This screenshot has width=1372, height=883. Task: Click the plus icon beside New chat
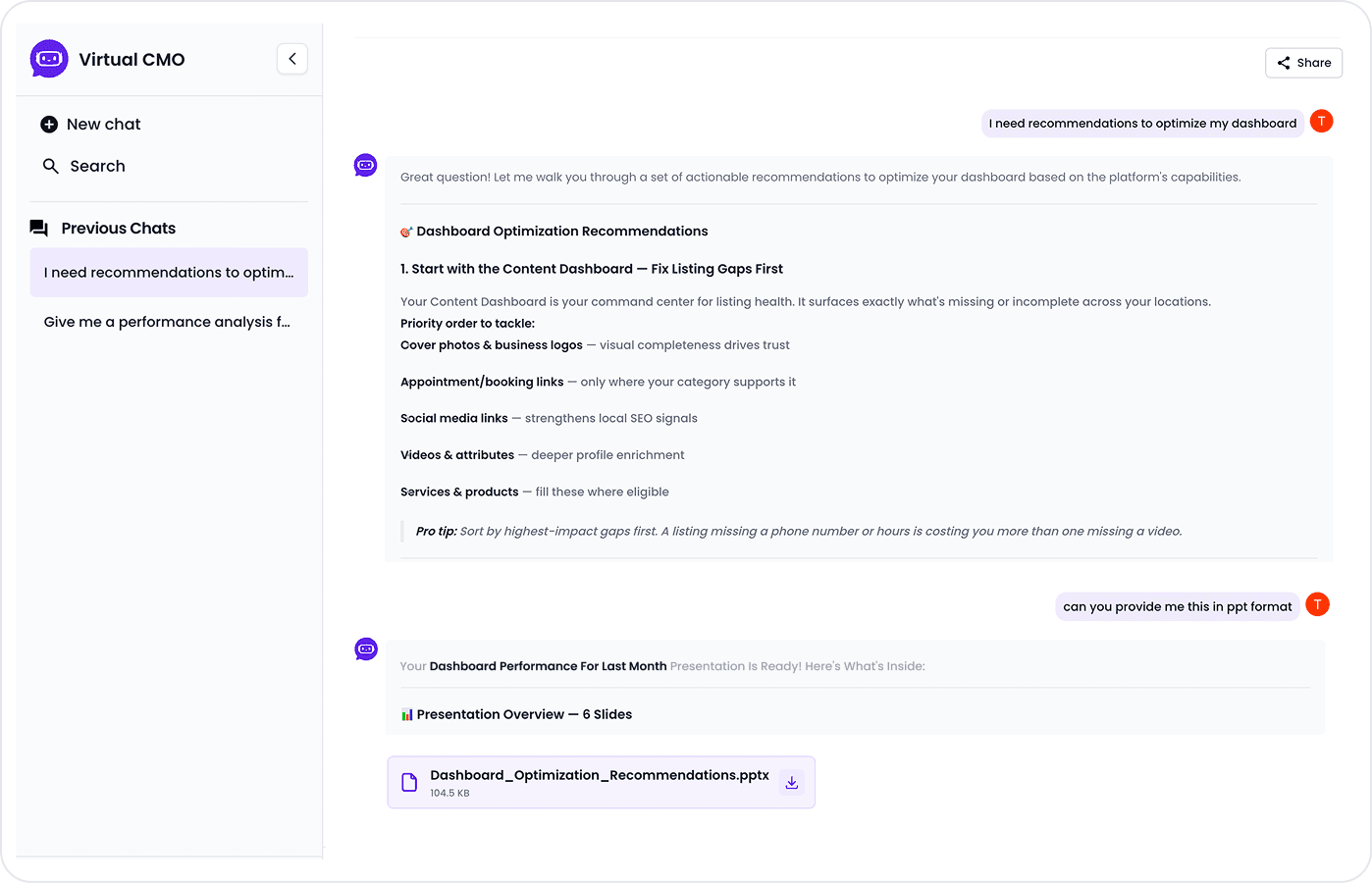click(49, 125)
